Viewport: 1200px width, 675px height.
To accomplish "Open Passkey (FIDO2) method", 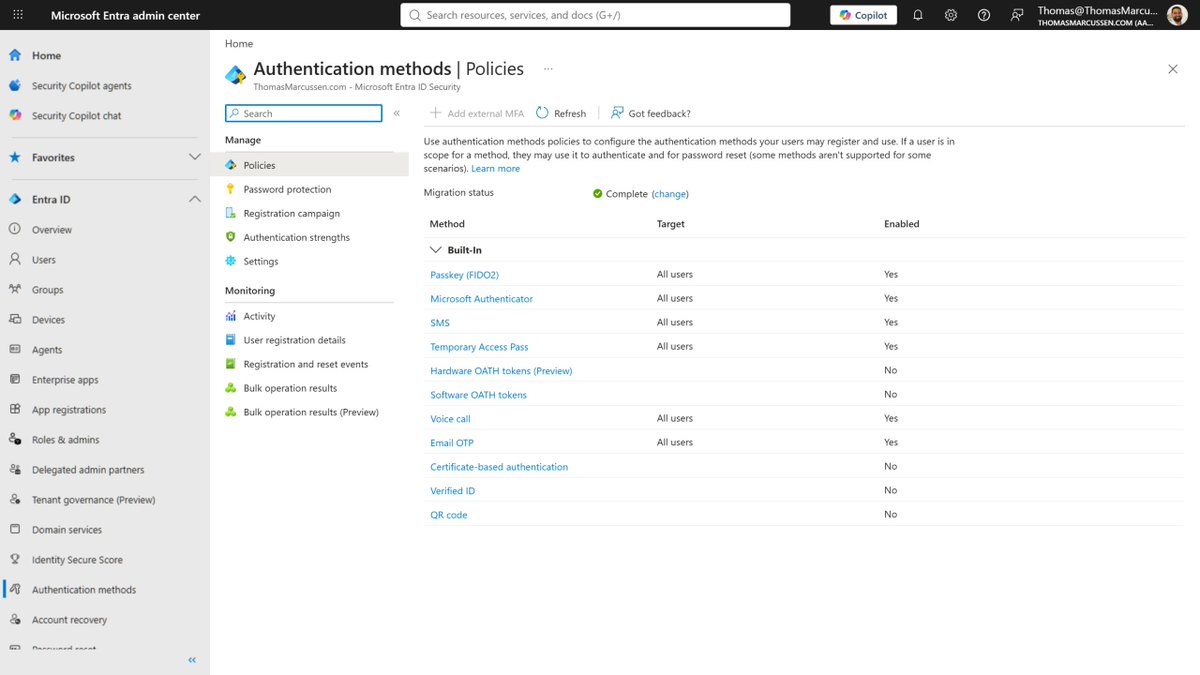I will pos(464,274).
